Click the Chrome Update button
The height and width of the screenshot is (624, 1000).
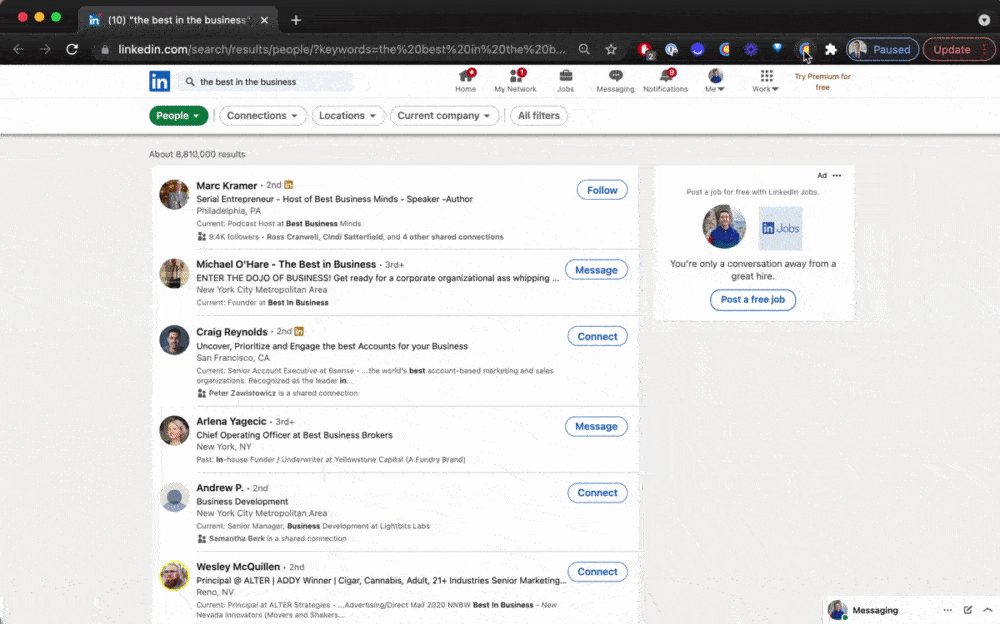coord(959,49)
